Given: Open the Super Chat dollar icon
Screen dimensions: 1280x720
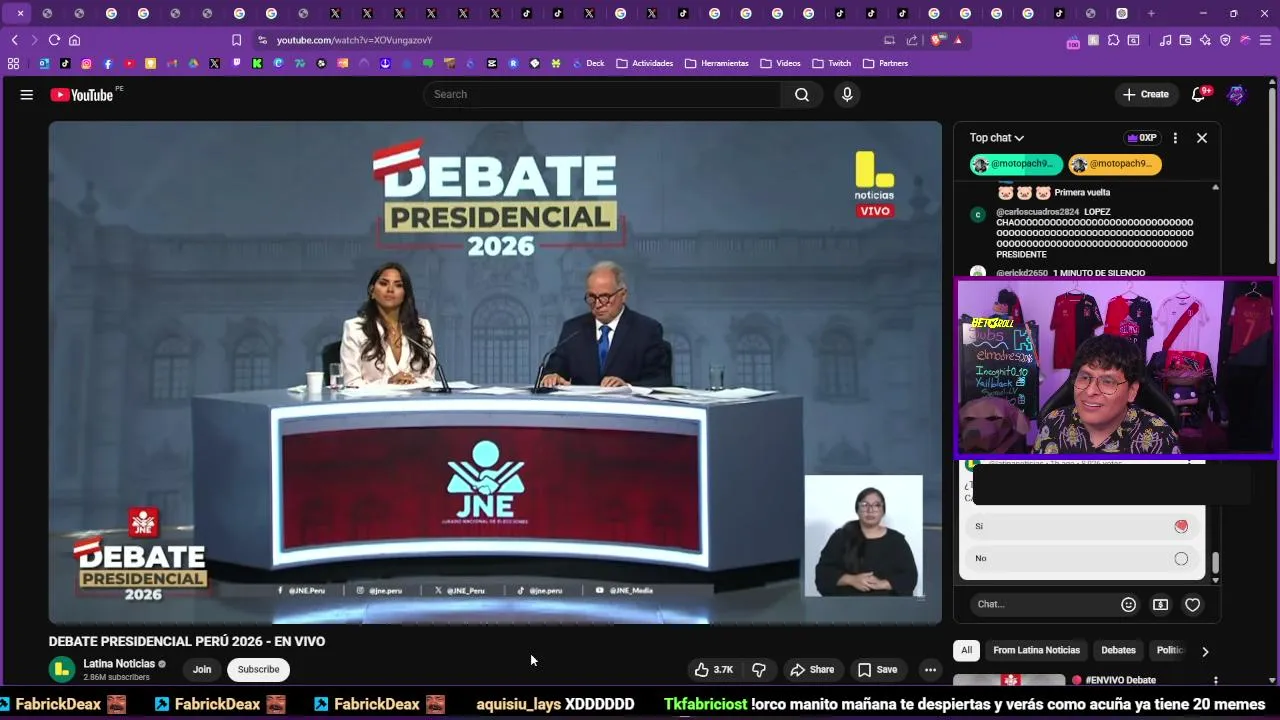Looking at the screenshot, I should (x=1160, y=604).
